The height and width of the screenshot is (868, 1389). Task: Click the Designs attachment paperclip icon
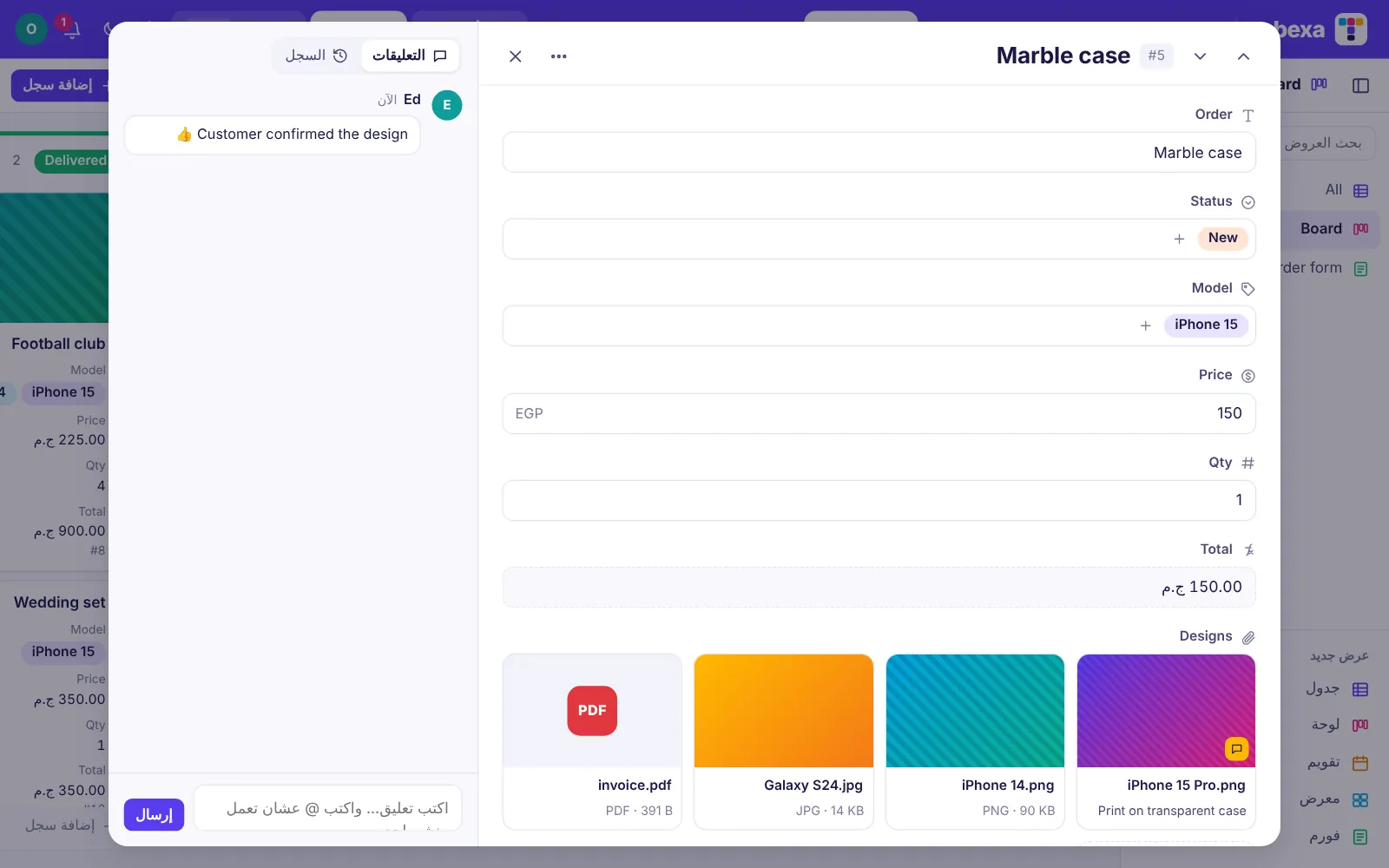(1247, 637)
